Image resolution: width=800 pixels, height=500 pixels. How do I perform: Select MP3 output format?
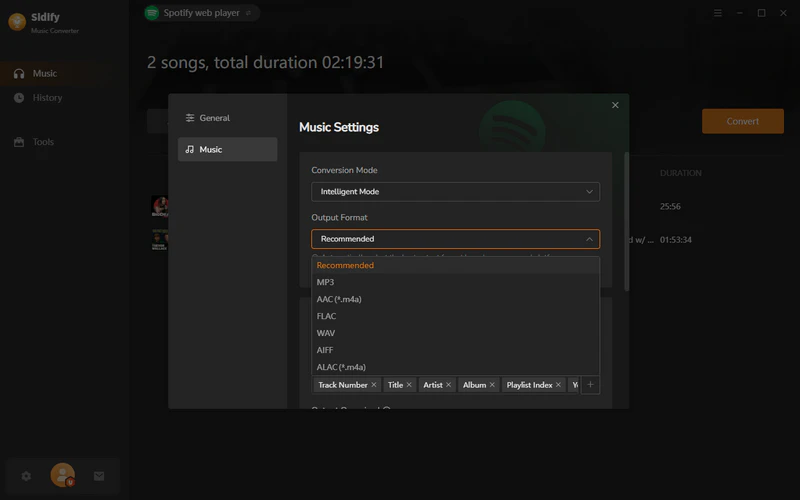[x=456, y=282]
